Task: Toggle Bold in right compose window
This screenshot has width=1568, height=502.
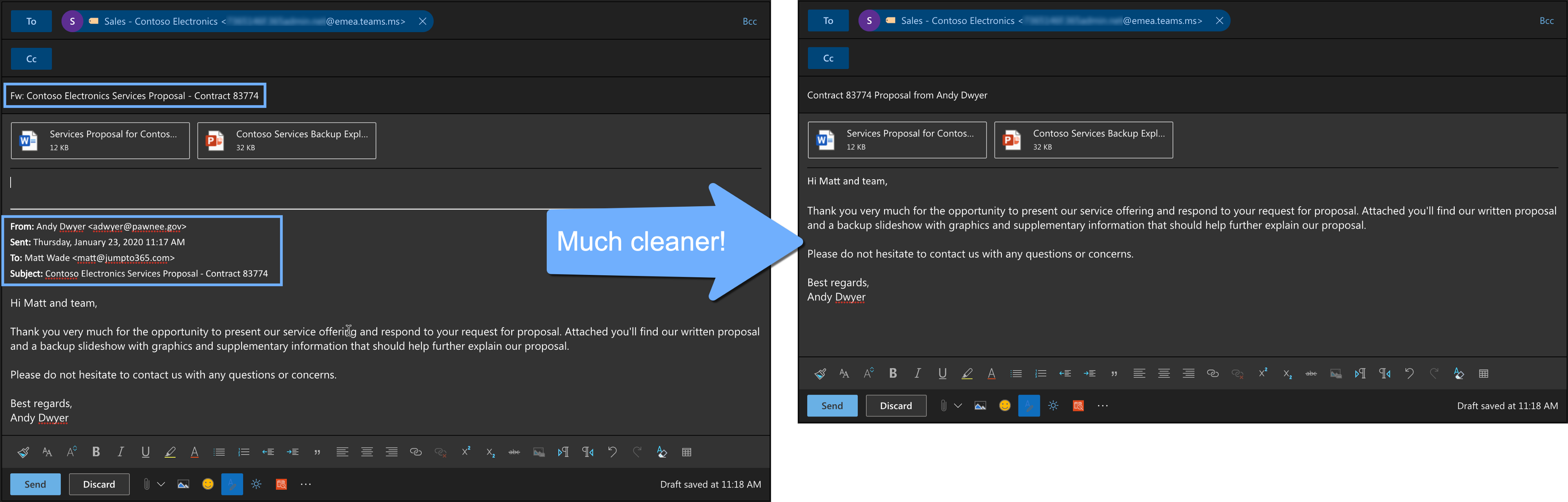Action: [893, 373]
